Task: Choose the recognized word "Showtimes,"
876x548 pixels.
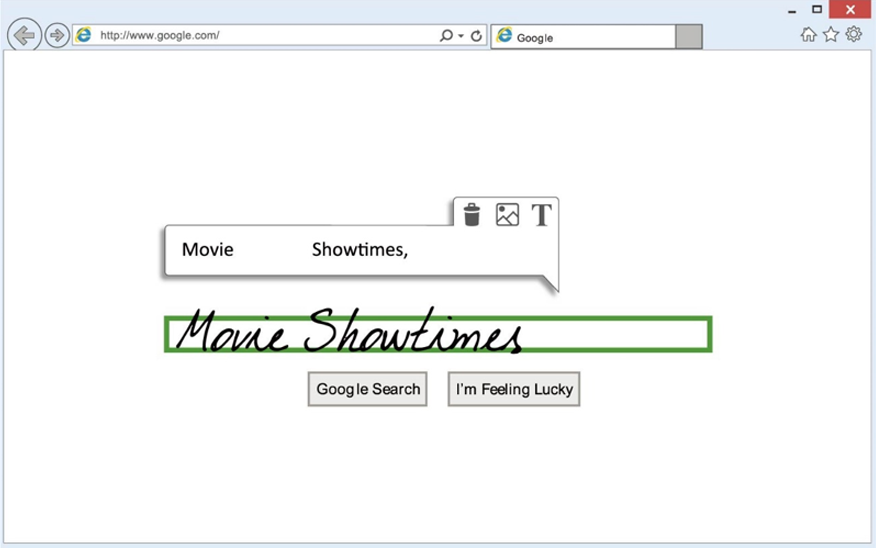Action: click(x=360, y=250)
